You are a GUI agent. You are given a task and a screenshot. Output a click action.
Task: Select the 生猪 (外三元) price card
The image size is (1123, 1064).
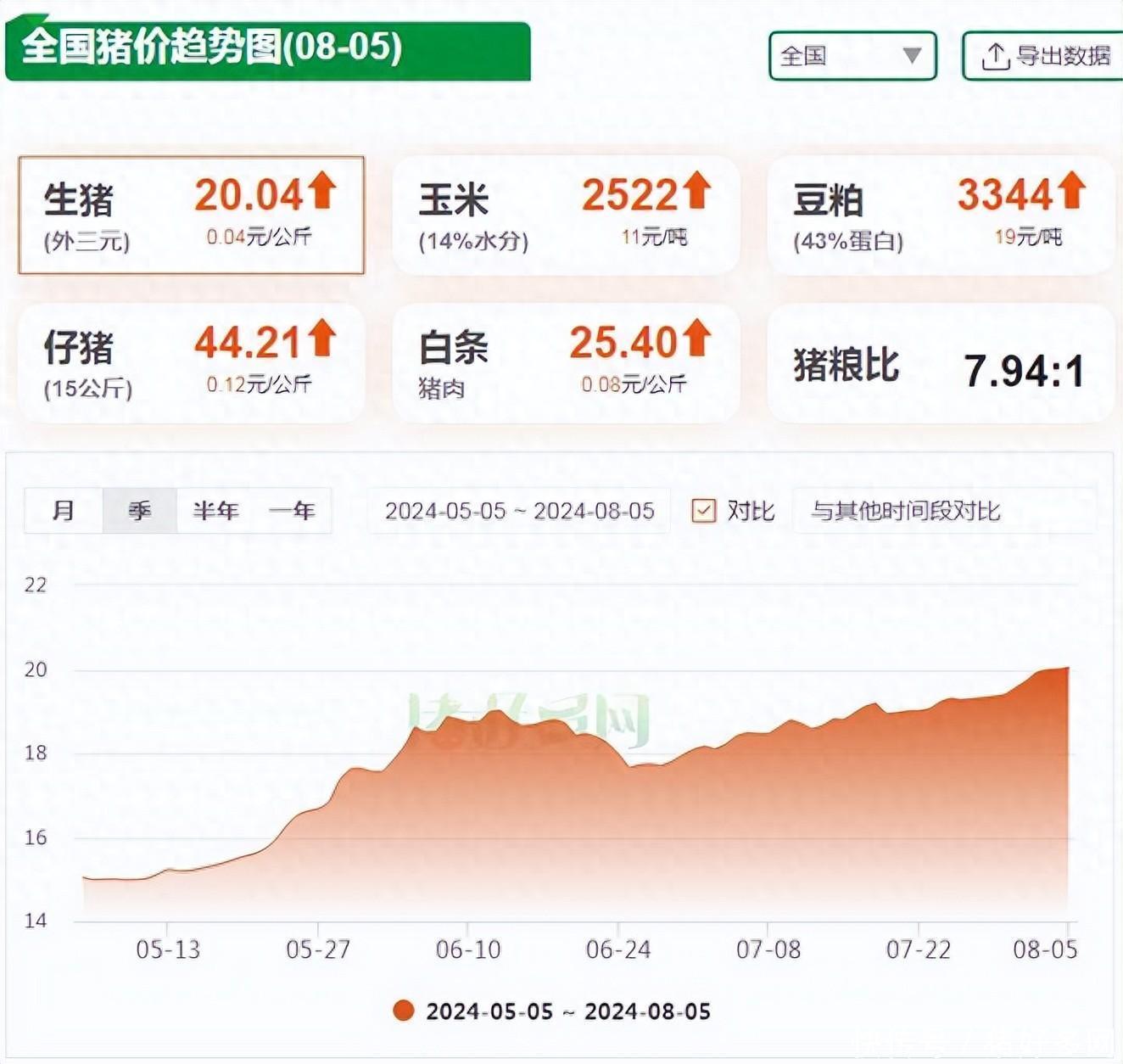(x=192, y=216)
